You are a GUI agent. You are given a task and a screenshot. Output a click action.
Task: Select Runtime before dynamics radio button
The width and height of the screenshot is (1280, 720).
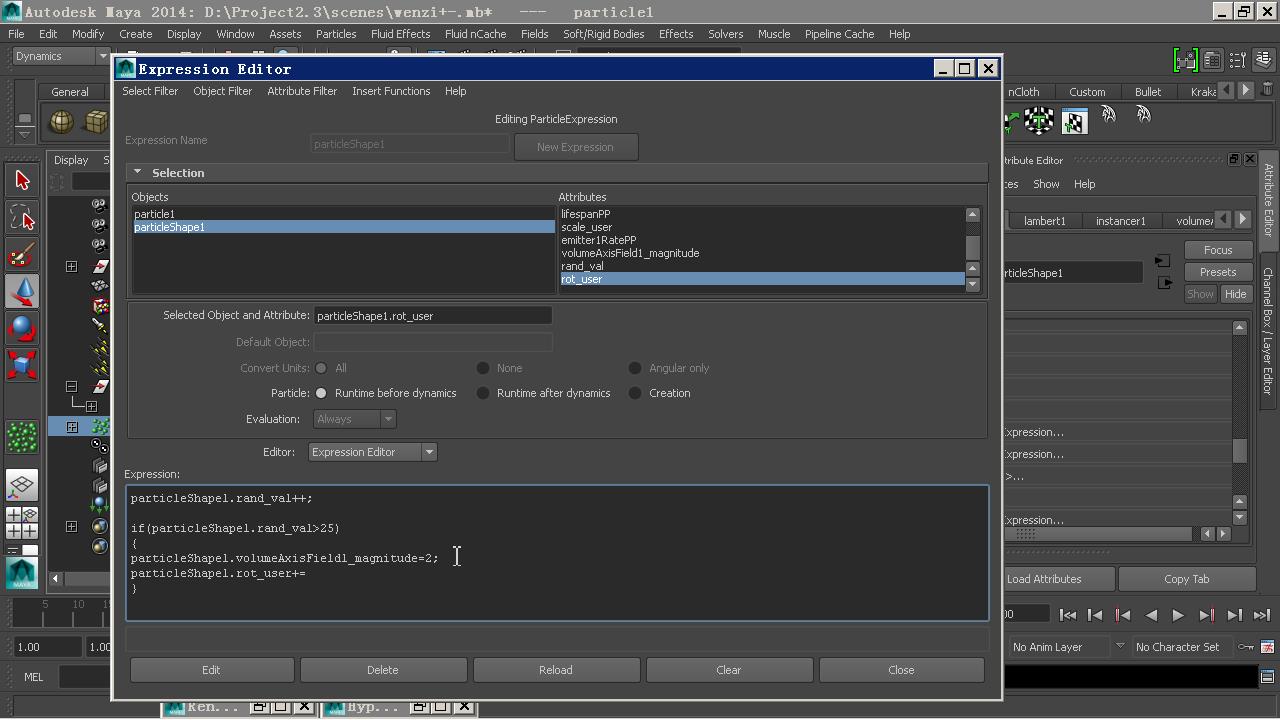point(321,393)
